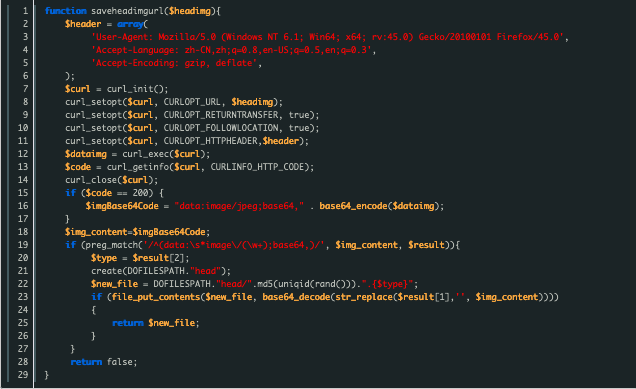
Task: Click CURLOPT_RETURNTRANSFER constant
Action: 221,115
